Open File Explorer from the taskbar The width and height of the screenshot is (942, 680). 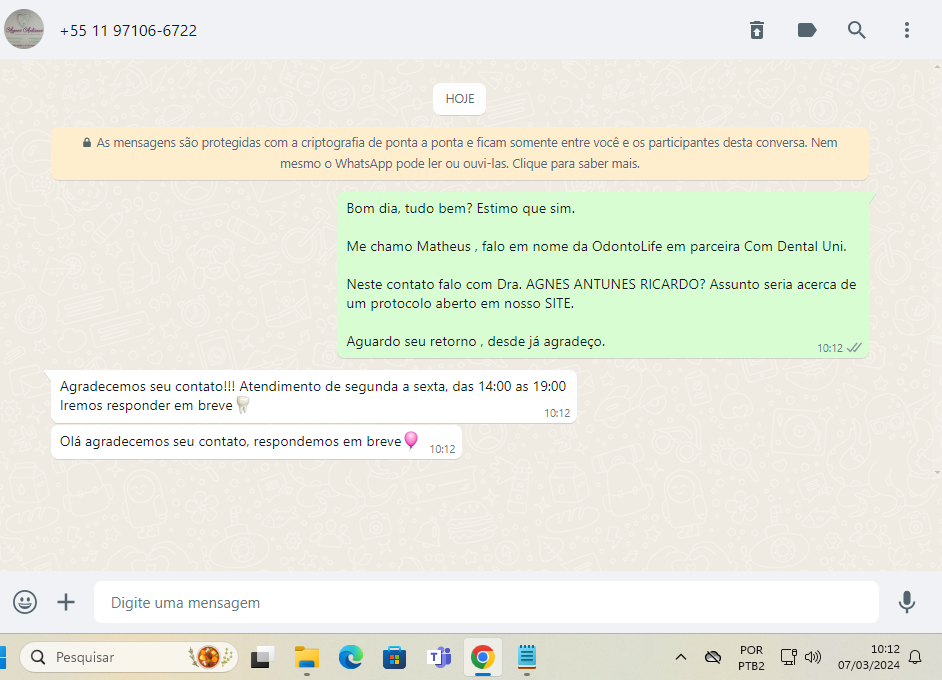[x=306, y=657]
